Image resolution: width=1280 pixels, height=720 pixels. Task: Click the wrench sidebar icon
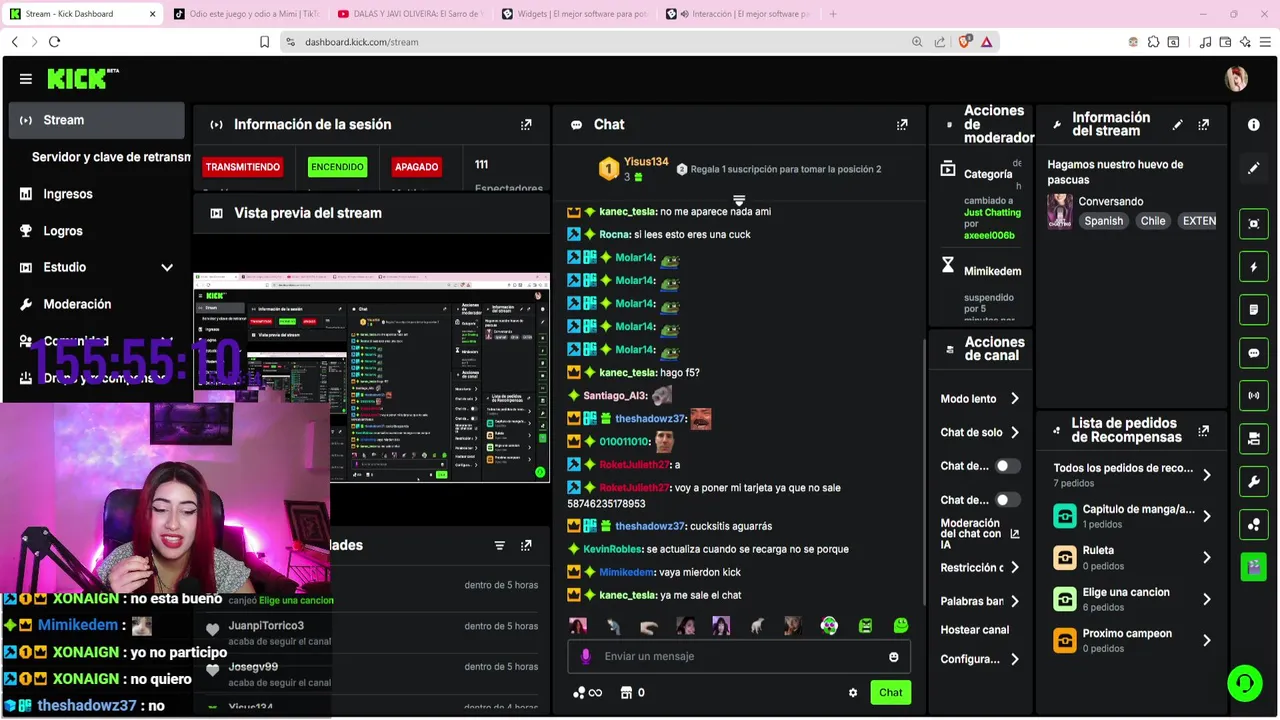1254,481
